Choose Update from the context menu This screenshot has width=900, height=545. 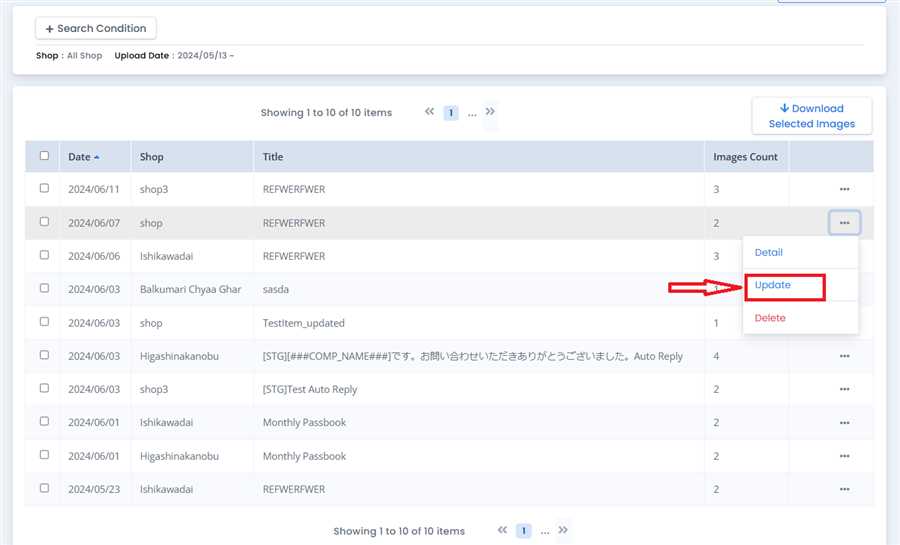pyautogui.click(x=773, y=286)
